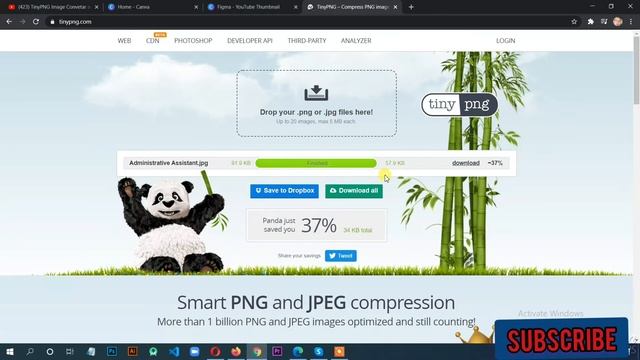Open the Chrome extensions puzzle icon
640x360 pixels.
(x=591, y=22)
